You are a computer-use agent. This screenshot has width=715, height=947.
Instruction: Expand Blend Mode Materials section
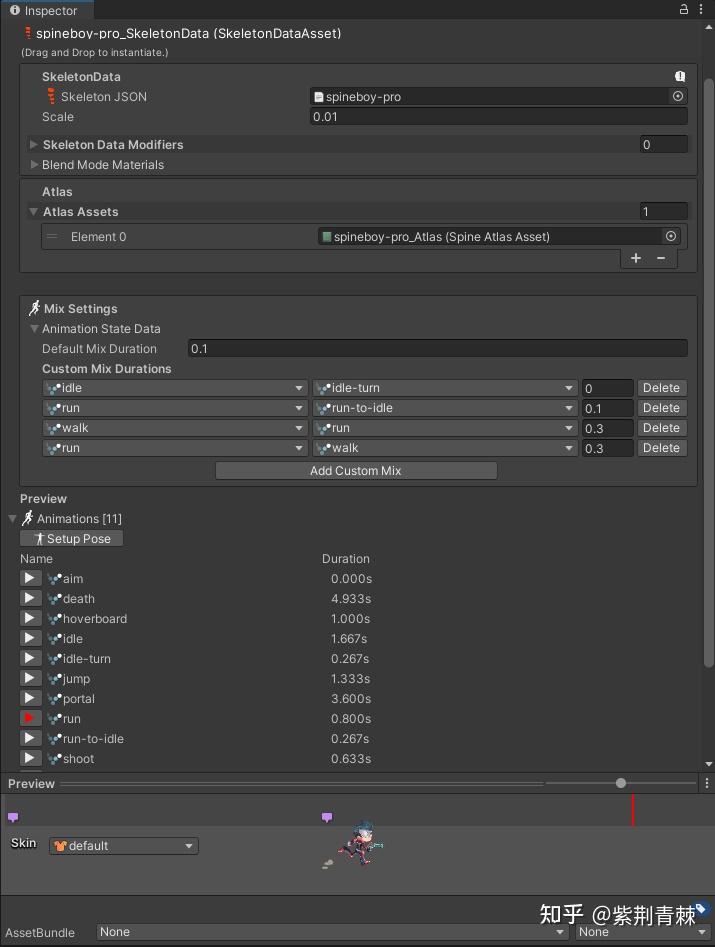[x=34, y=165]
